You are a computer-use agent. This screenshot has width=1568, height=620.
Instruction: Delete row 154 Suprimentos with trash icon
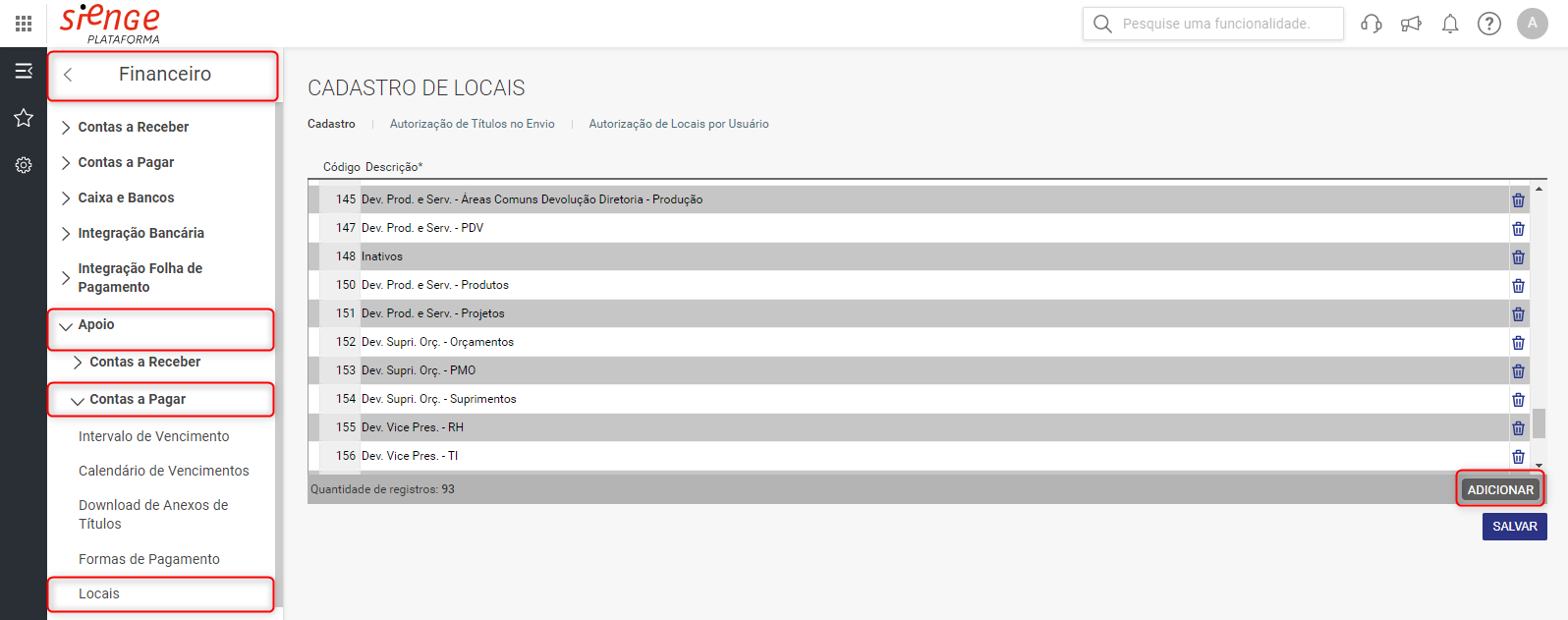pos(1518,399)
